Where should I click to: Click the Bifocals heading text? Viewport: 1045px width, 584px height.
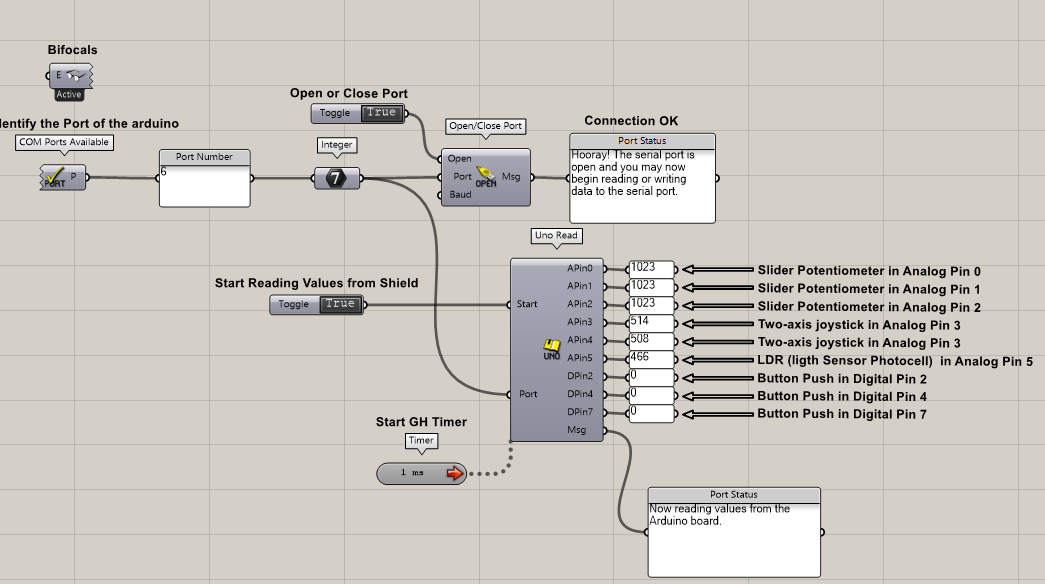tap(73, 50)
